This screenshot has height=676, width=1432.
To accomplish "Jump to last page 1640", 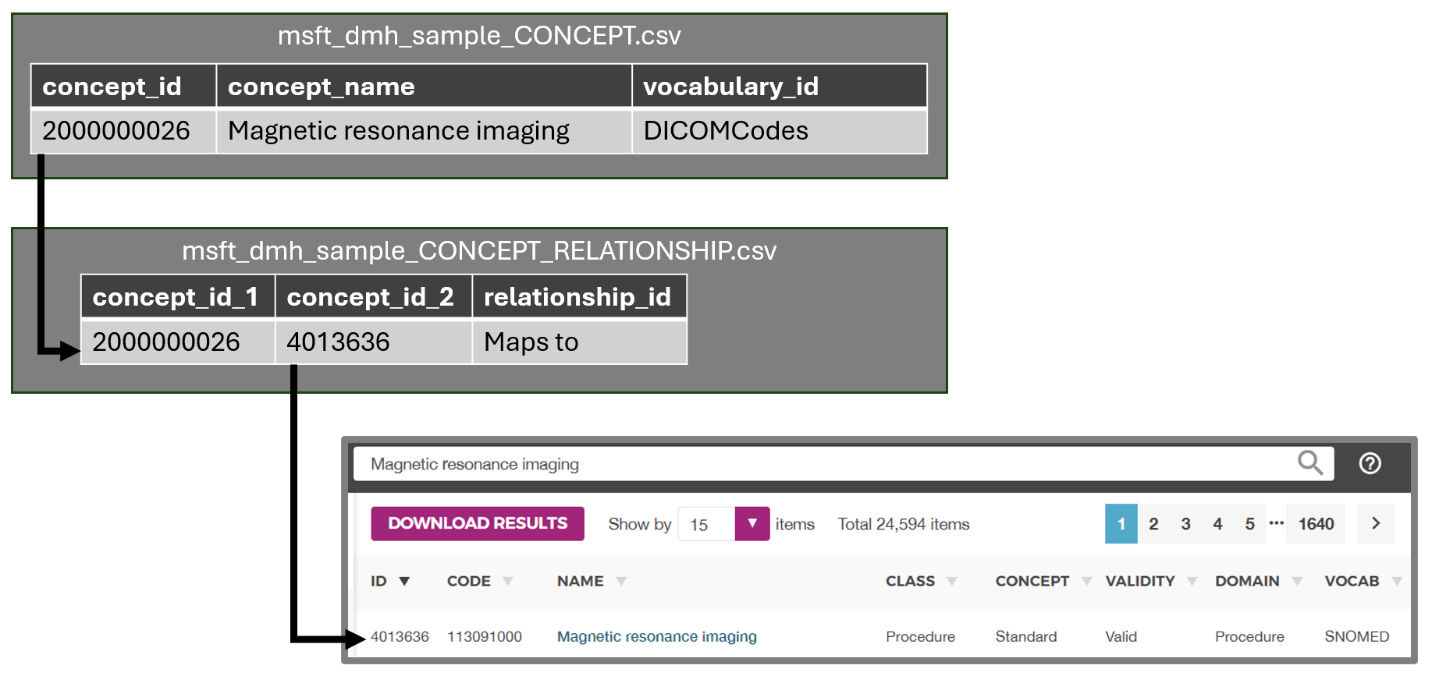I will coord(1316,524).
